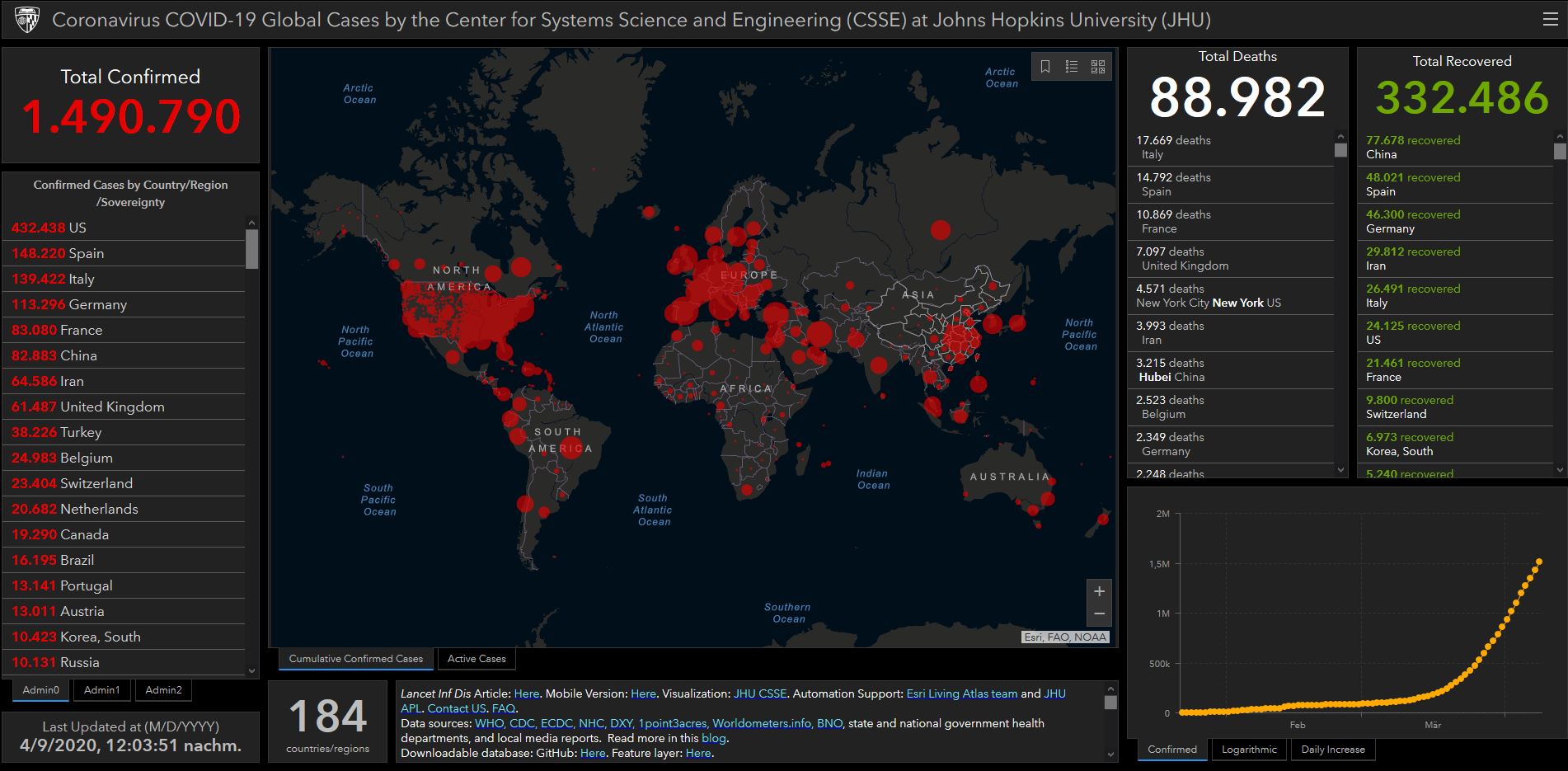The image size is (1568, 771).
Task: Show the map legend list icon
Action: tap(1072, 67)
